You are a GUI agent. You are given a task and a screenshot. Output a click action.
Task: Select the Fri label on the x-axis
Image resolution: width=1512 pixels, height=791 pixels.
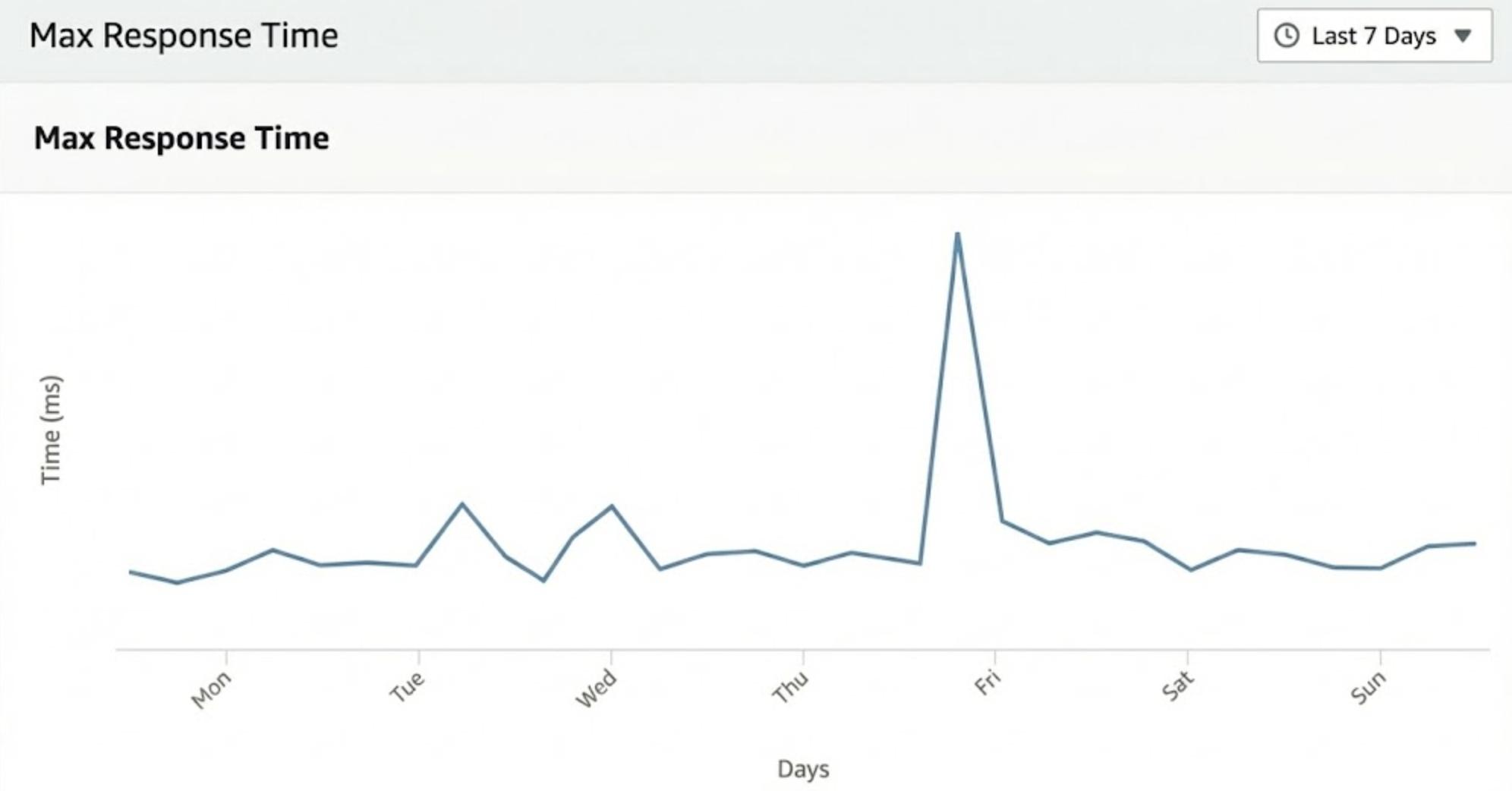[987, 682]
